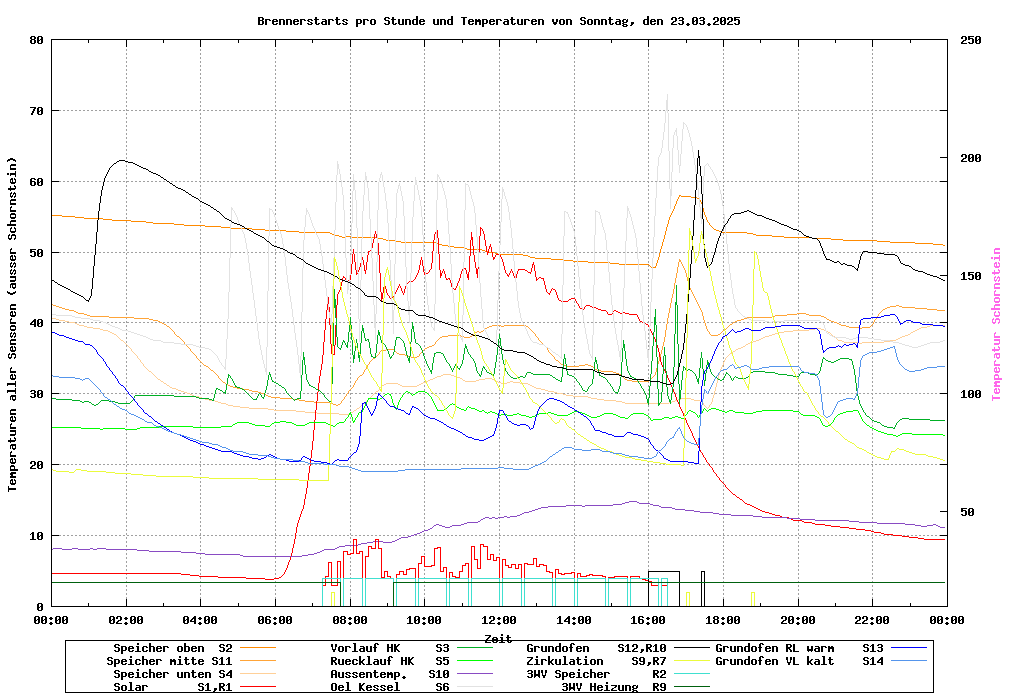Click the yellow Zirkulation legend line sample
The width and height of the screenshot is (1024, 700).
coord(691,661)
